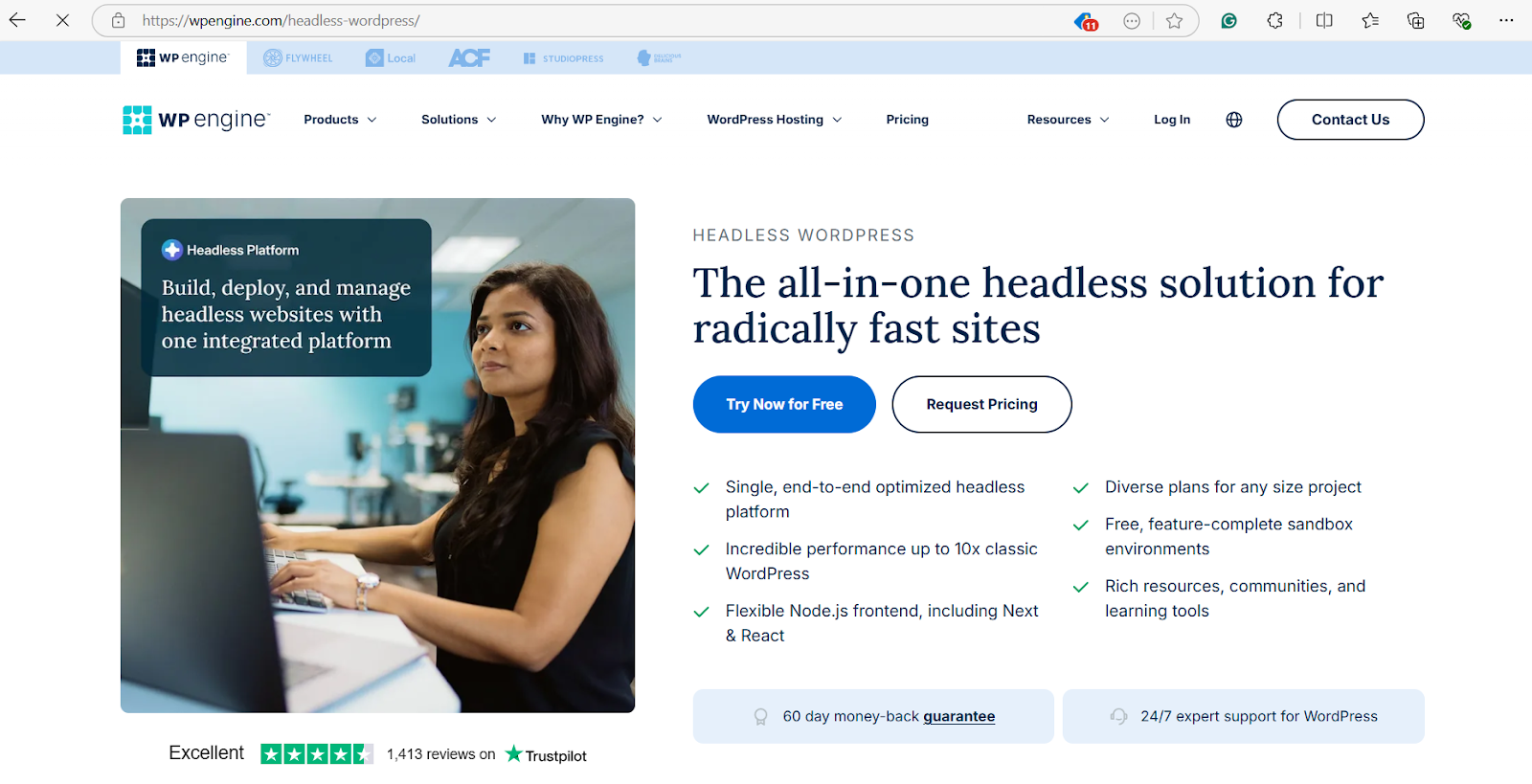Switch to Delicious Brains brand tab
This screenshot has width=1532, height=784.
tap(659, 58)
